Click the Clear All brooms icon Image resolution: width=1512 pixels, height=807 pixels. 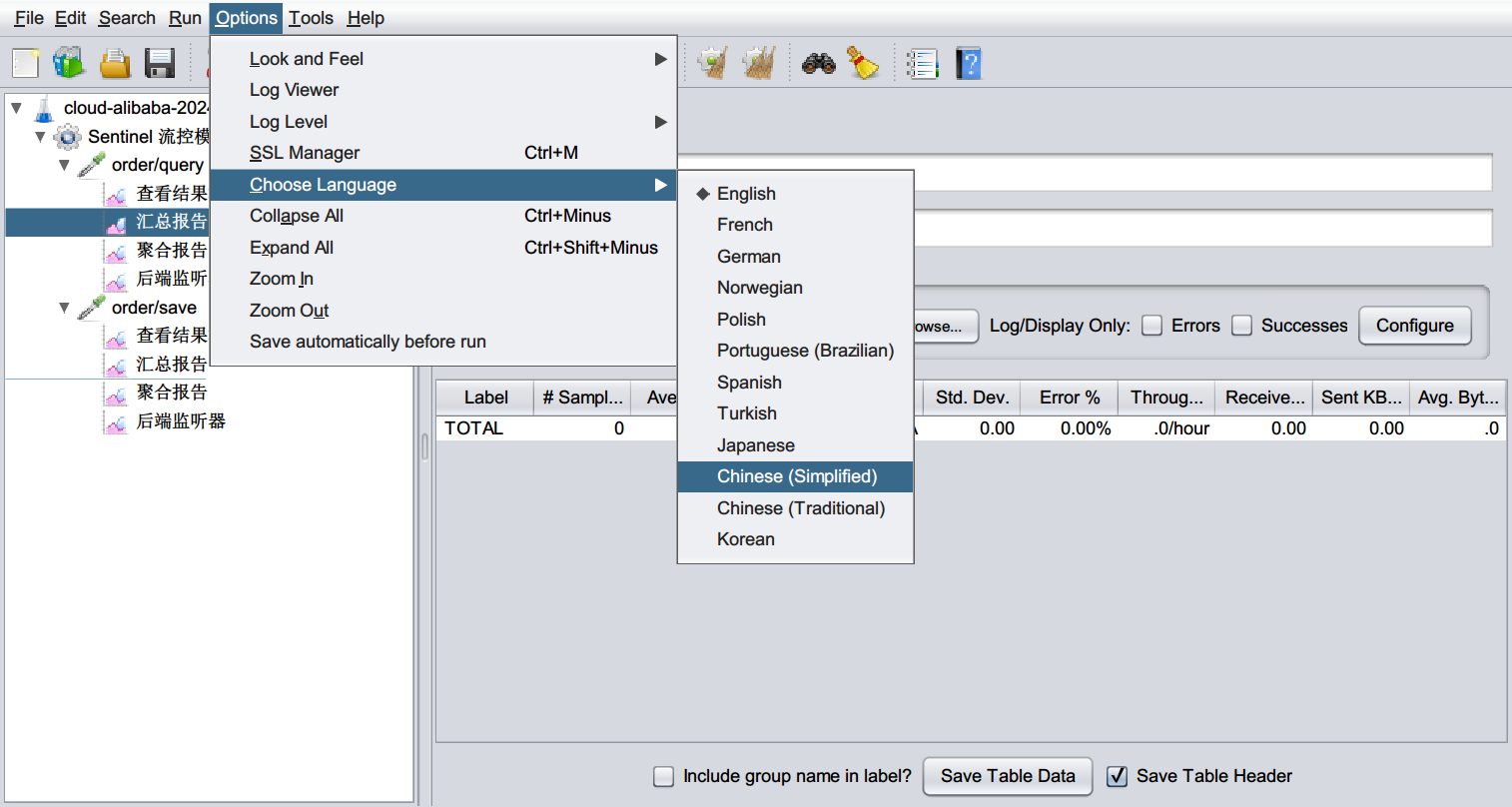(759, 63)
